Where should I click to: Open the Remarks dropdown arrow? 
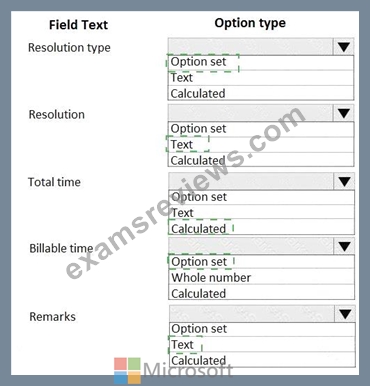pos(345,314)
